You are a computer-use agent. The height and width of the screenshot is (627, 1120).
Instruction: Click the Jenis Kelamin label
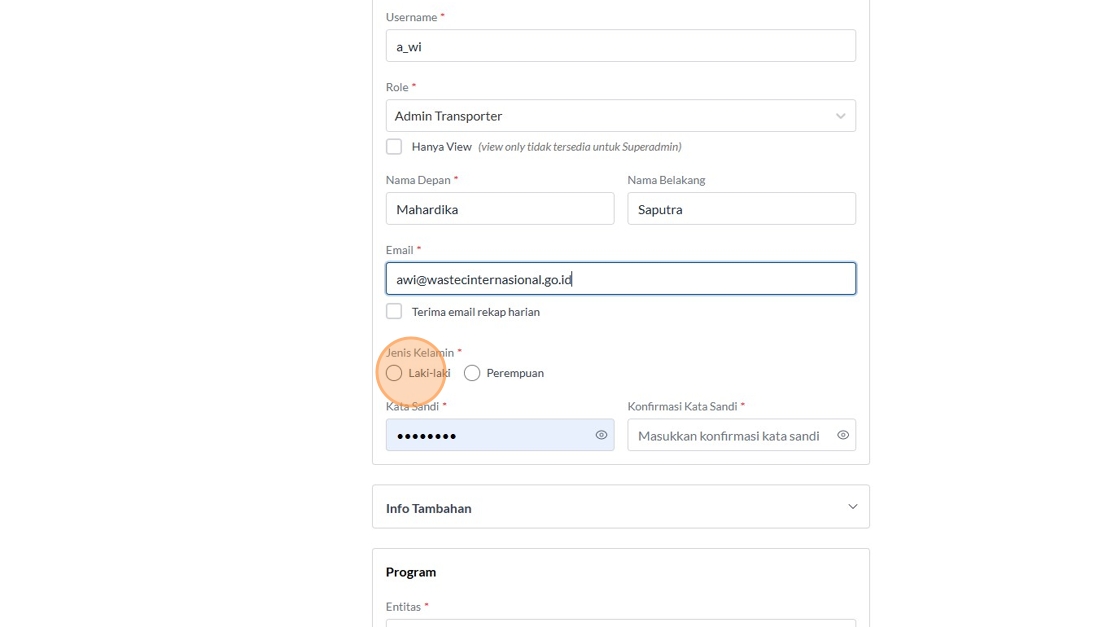coord(420,353)
